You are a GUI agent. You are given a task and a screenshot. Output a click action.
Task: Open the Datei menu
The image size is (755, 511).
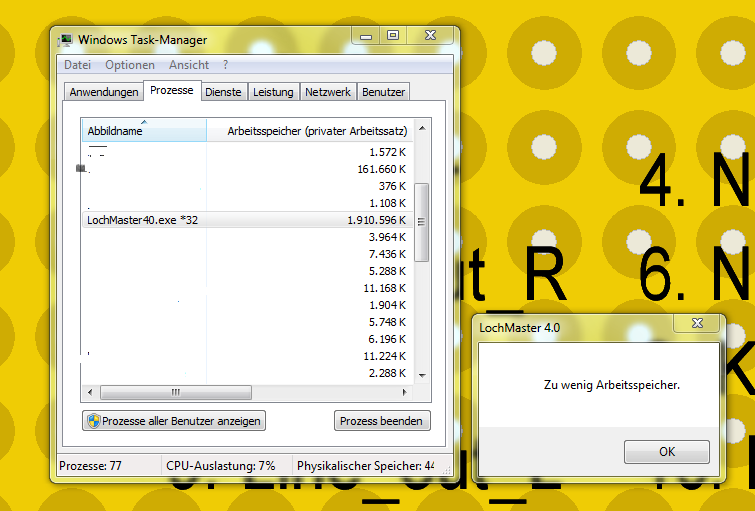(x=77, y=65)
